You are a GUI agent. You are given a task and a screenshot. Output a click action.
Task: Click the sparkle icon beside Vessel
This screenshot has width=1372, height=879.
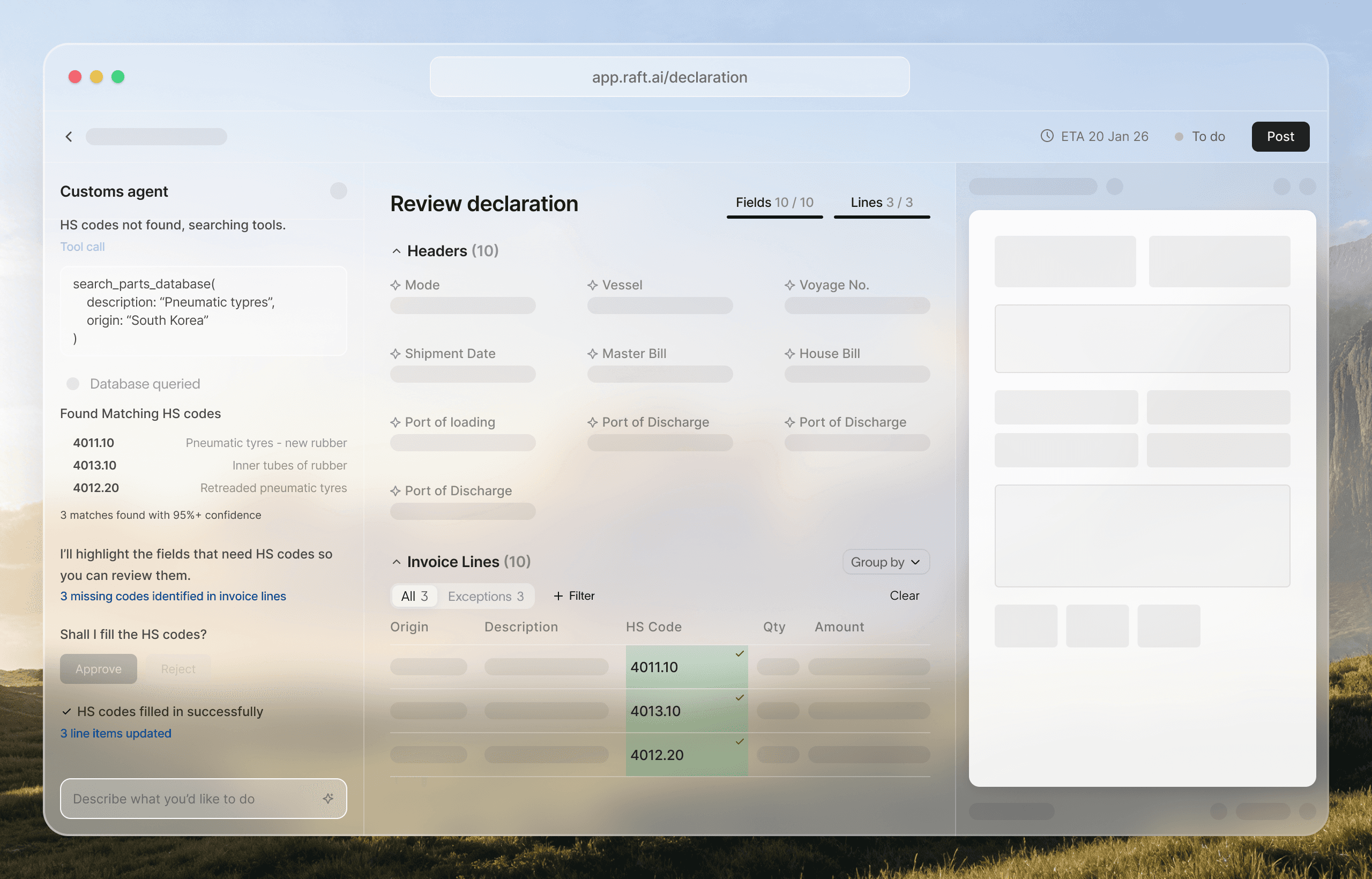pyautogui.click(x=592, y=285)
